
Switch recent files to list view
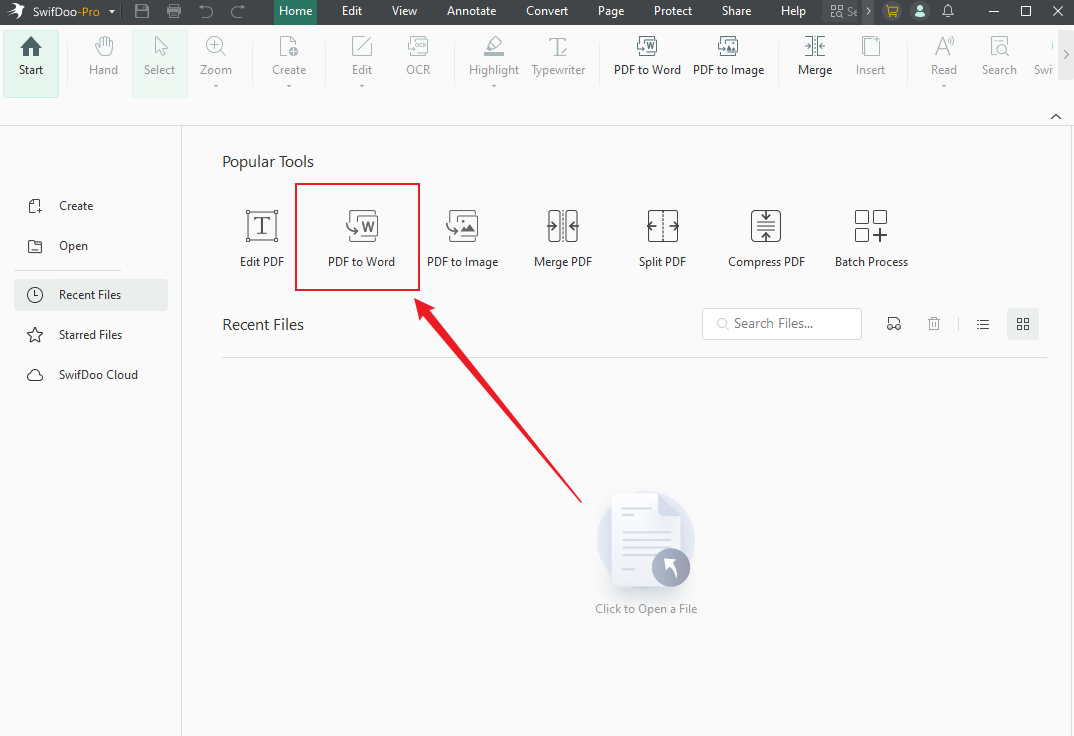click(x=983, y=324)
